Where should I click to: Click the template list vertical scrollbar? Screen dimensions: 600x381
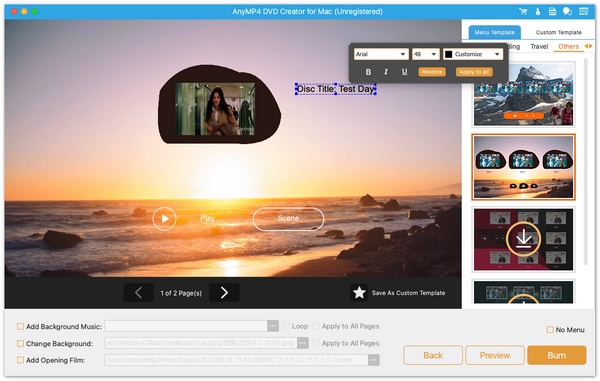click(585, 161)
